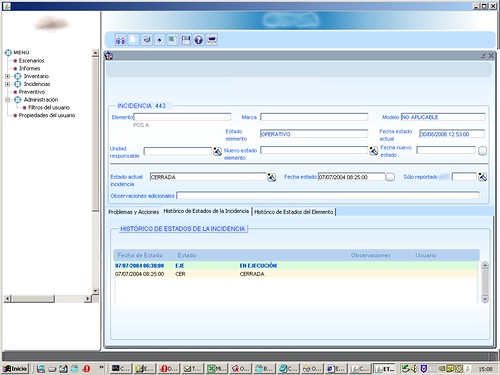Click the Observaciones adicionales text field
The image size is (500, 375).
(x=328, y=196)
